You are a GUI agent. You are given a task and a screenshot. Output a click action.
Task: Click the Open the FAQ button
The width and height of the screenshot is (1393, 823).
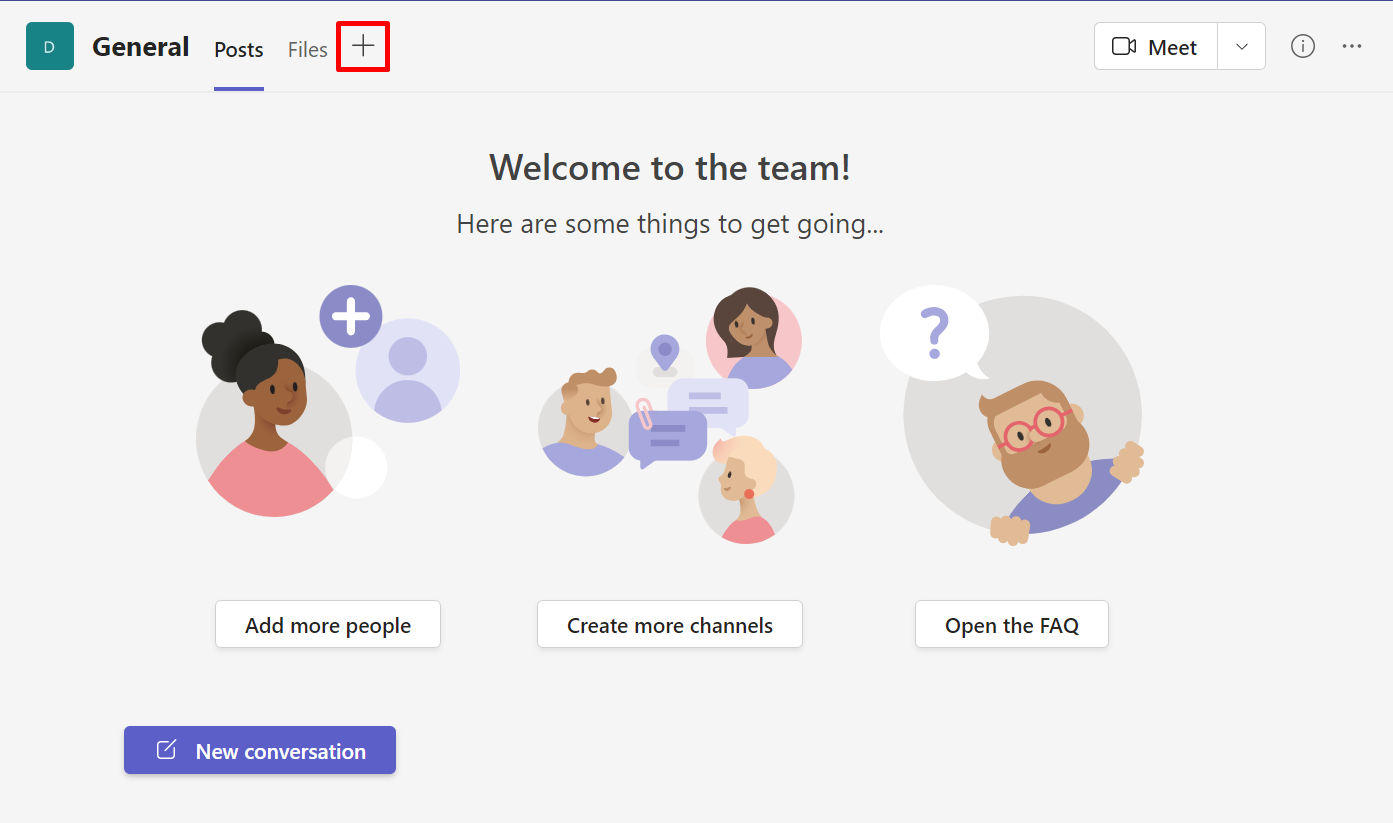(x=1012, y=625)
